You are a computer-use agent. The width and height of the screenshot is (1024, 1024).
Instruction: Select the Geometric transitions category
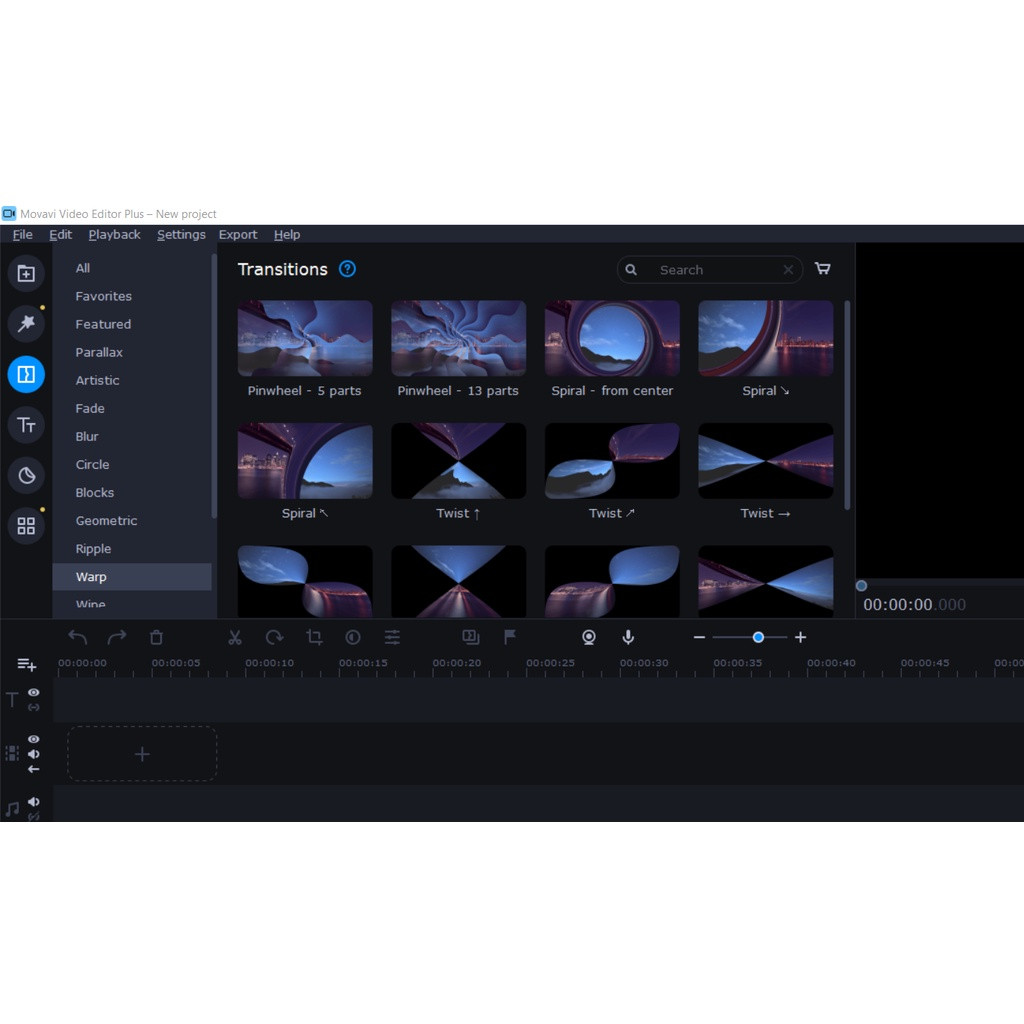click(106, 520)
